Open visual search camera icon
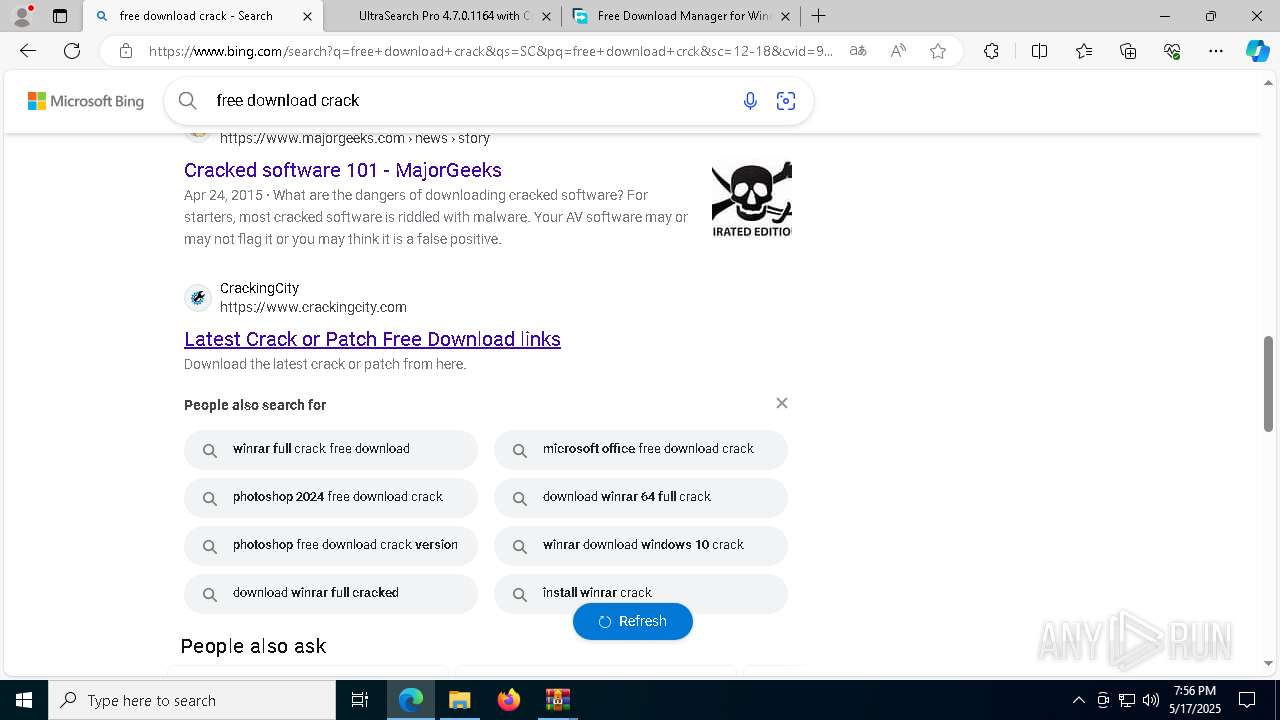This screenshot has width=1280, height=720. coord(786,100)
